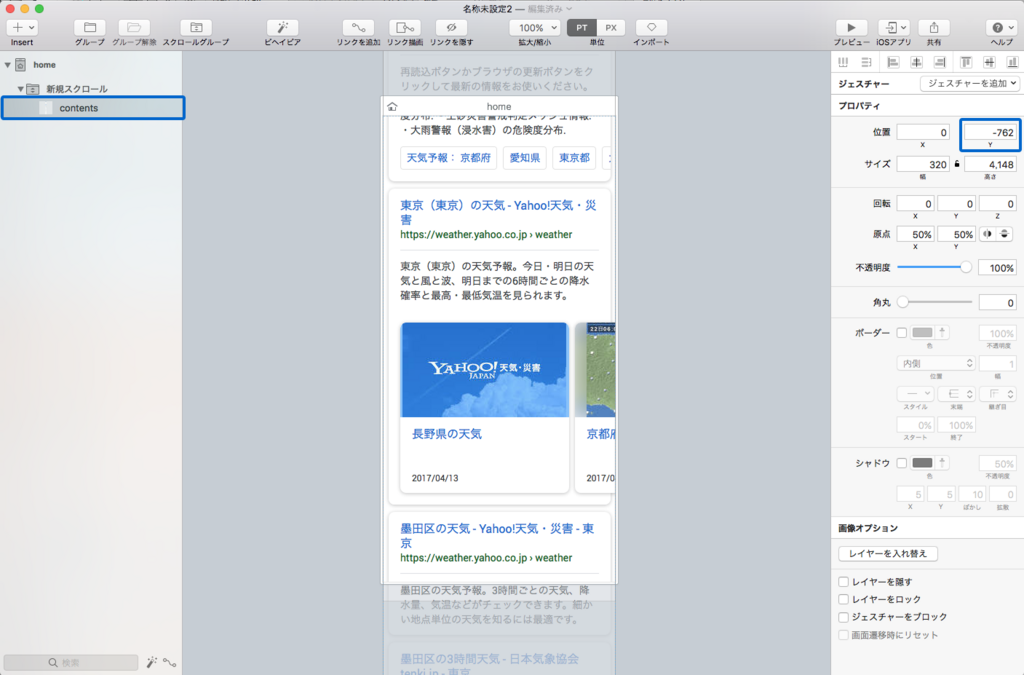Click the 東京都 chip in canvas
1024x675 pixels.
click(574, 157)
